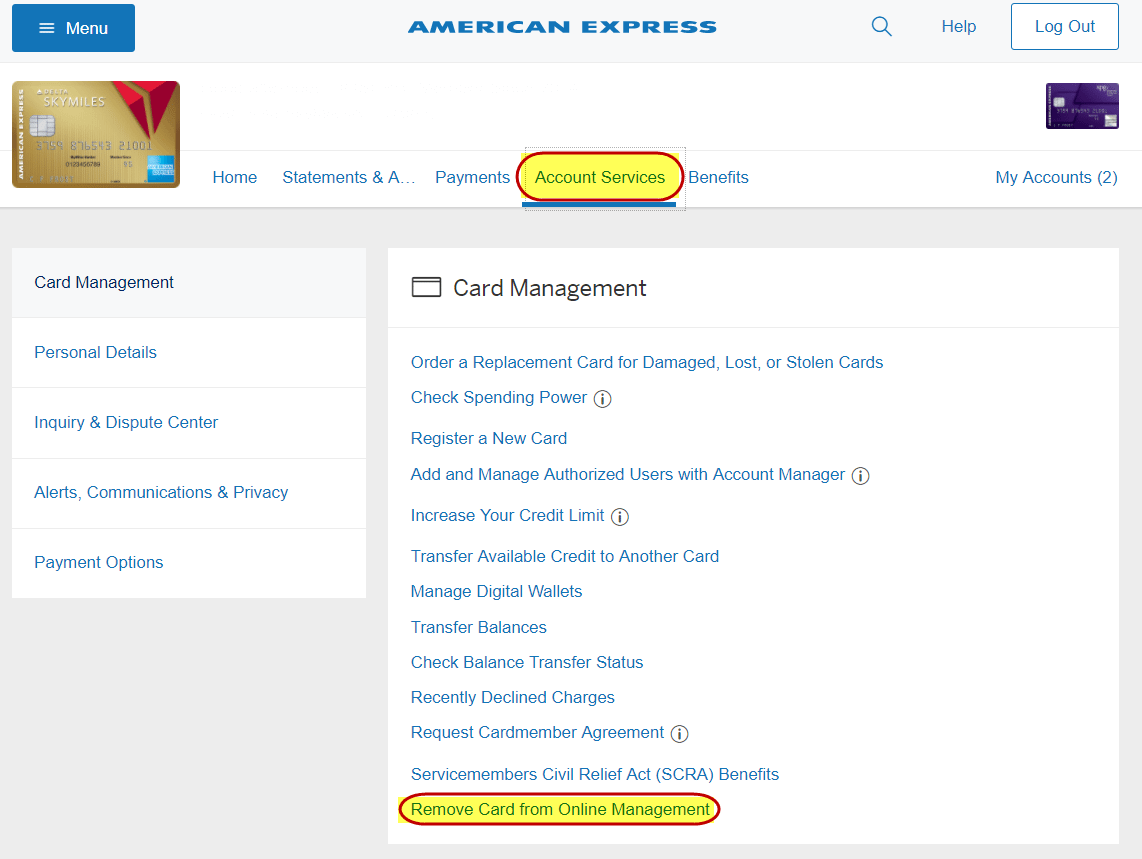Click Add and Manage Authorized Users link
The height and width of the screenshot is (859, 1142).
click(x=628, y=474)
